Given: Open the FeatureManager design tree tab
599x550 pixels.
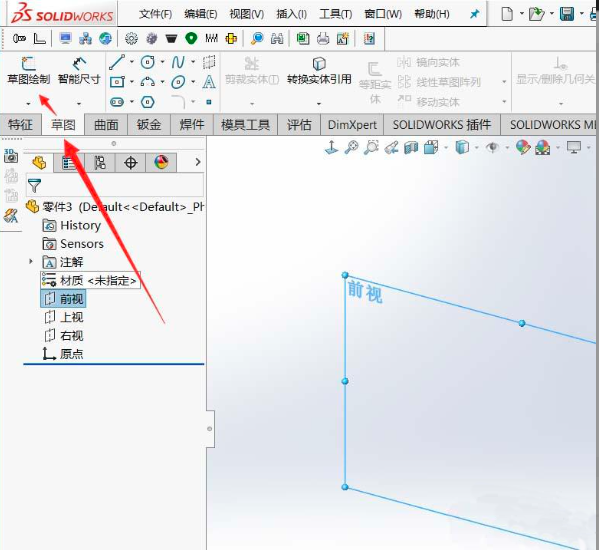Looking at the screenshot, I should pos(39,163).
